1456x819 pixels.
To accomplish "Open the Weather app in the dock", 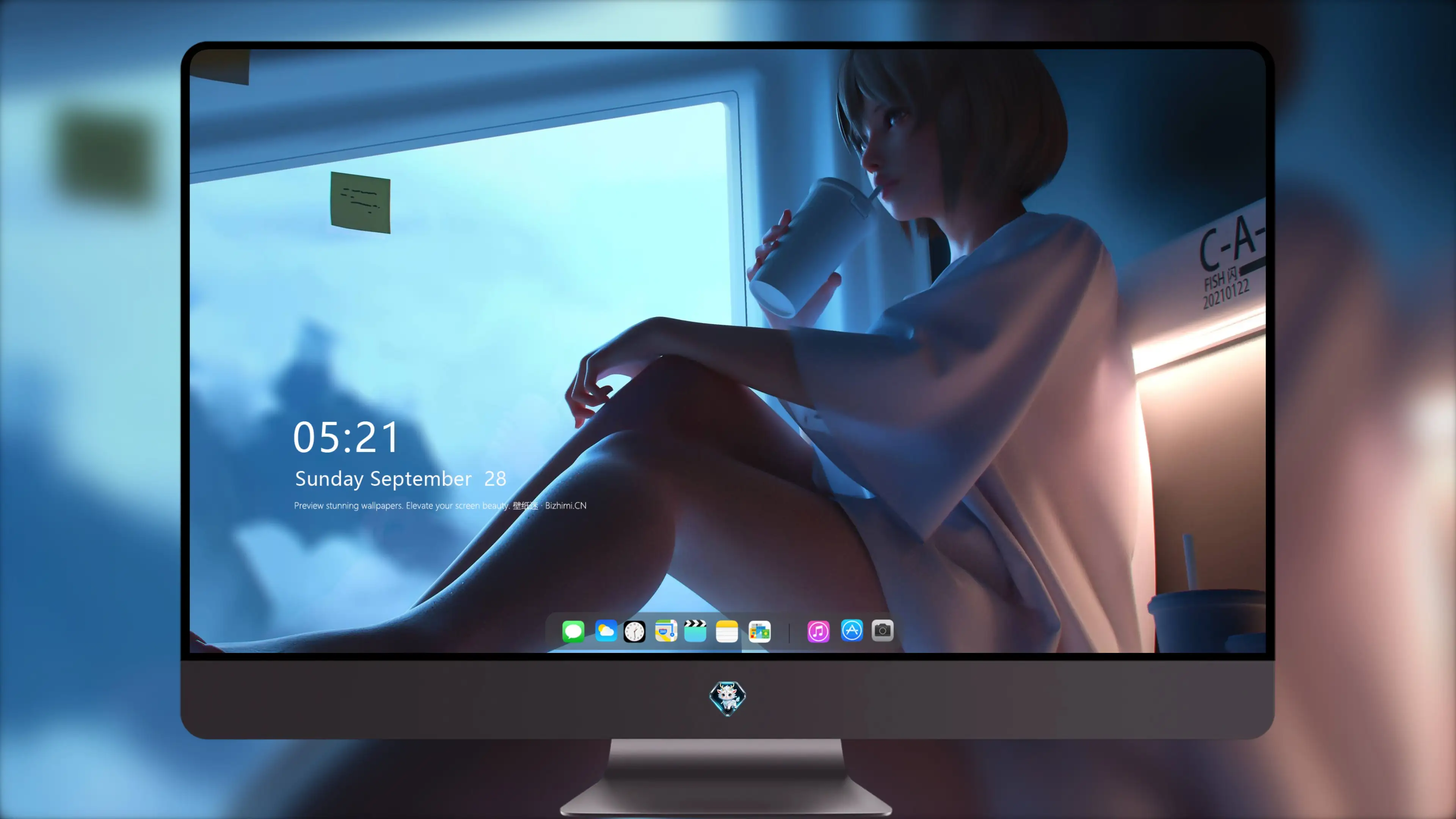I will point(606,631).
